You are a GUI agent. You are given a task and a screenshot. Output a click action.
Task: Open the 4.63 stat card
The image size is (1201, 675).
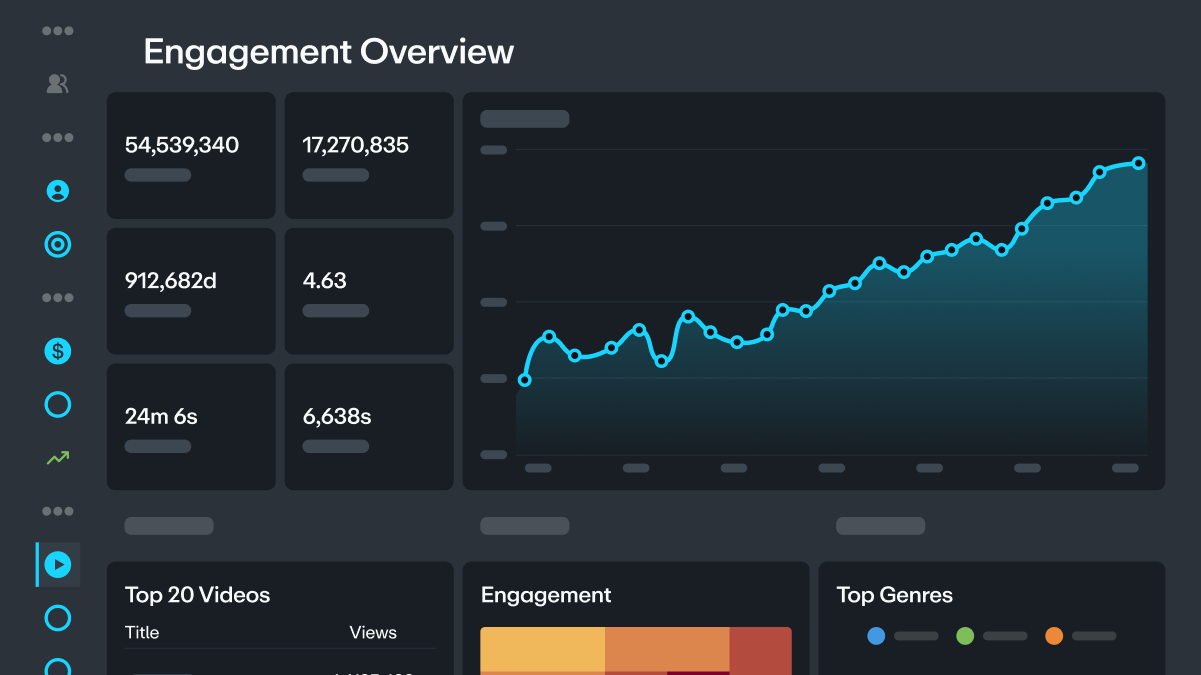pos(369,291)
